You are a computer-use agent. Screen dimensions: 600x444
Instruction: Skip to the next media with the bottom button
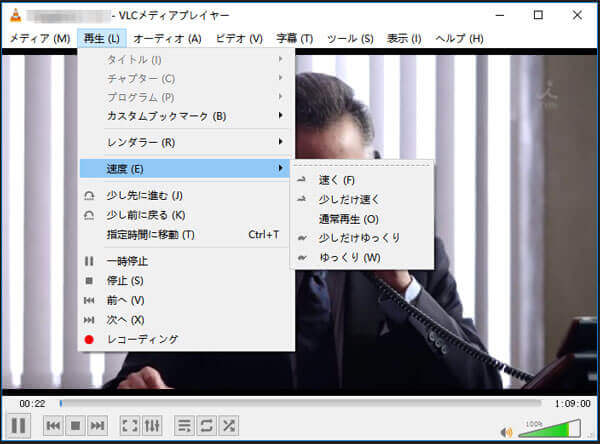point(98,426)
